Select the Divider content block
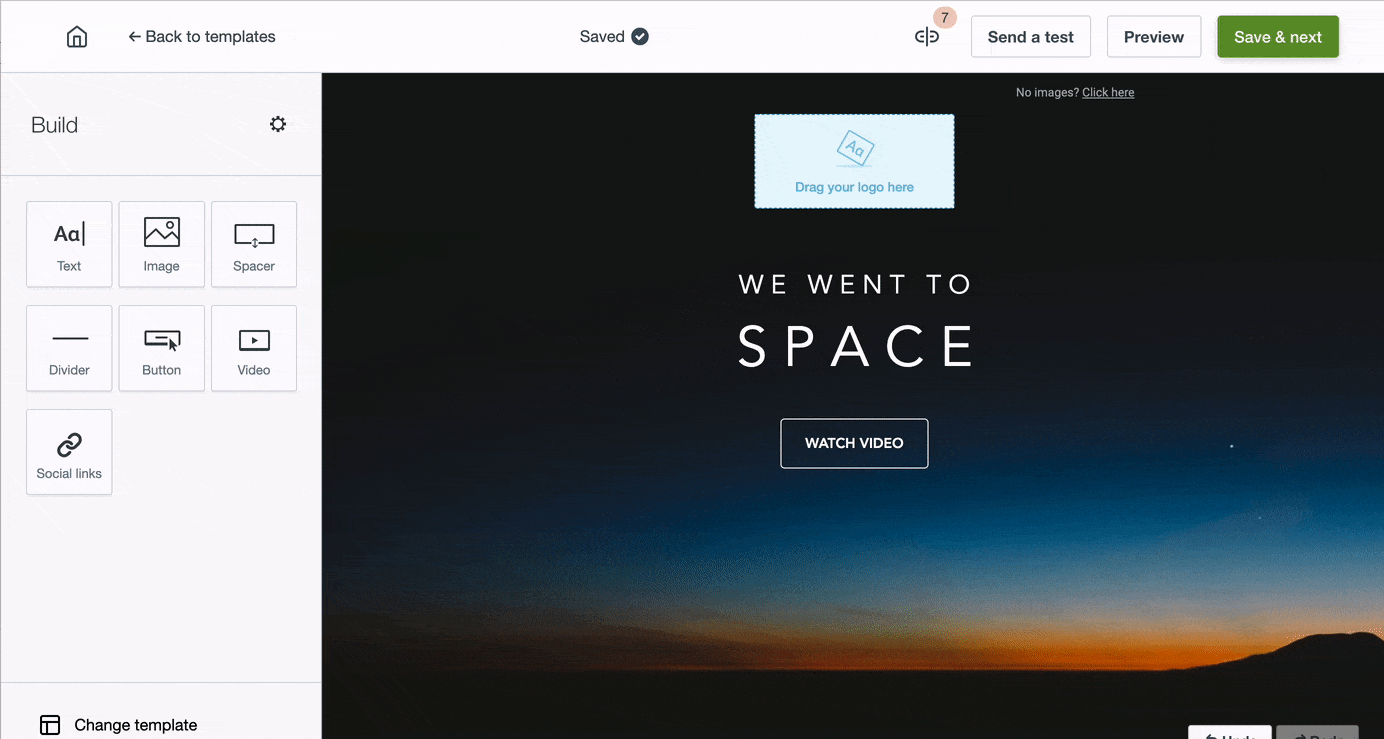The height and width of the screenshot is (739, 1384). (x=69, y=348)
